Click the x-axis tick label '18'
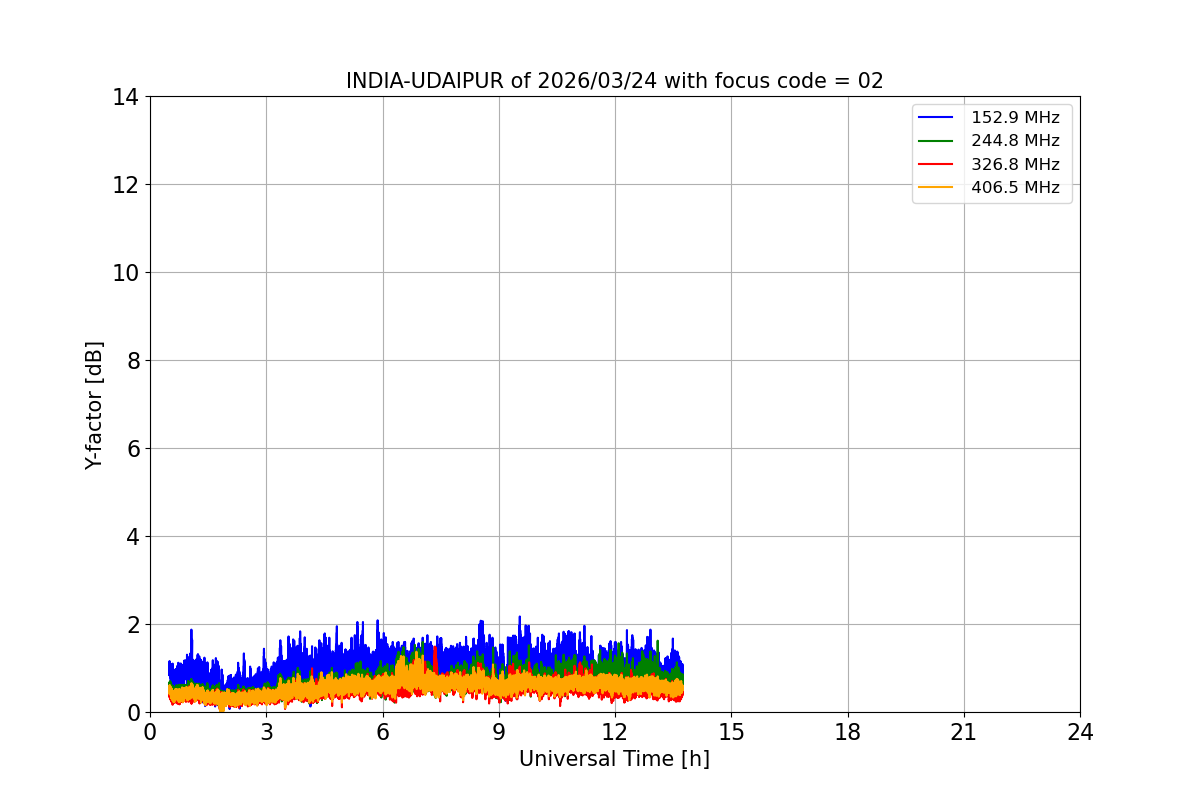 pos(848,732)
